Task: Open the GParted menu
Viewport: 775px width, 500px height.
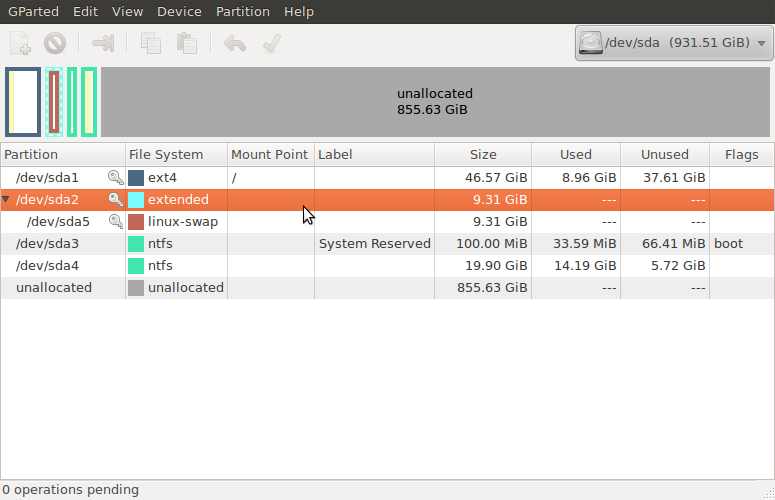Action: 33,11
